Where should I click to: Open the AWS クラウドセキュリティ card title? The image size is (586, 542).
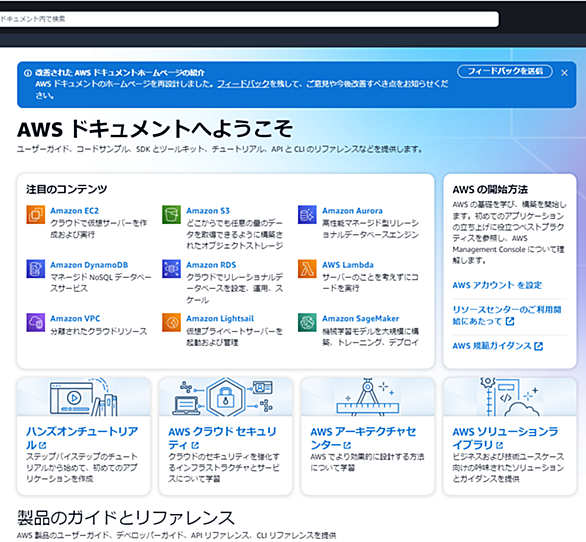pos(222,438)
